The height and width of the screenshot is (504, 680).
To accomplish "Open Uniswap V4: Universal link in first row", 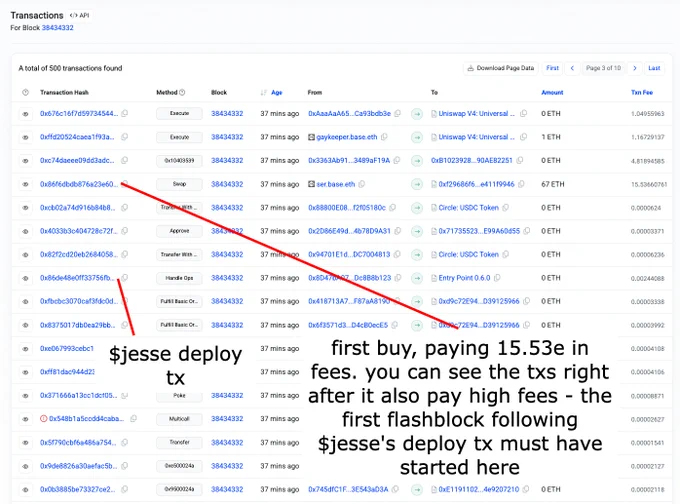I will 476,113.
